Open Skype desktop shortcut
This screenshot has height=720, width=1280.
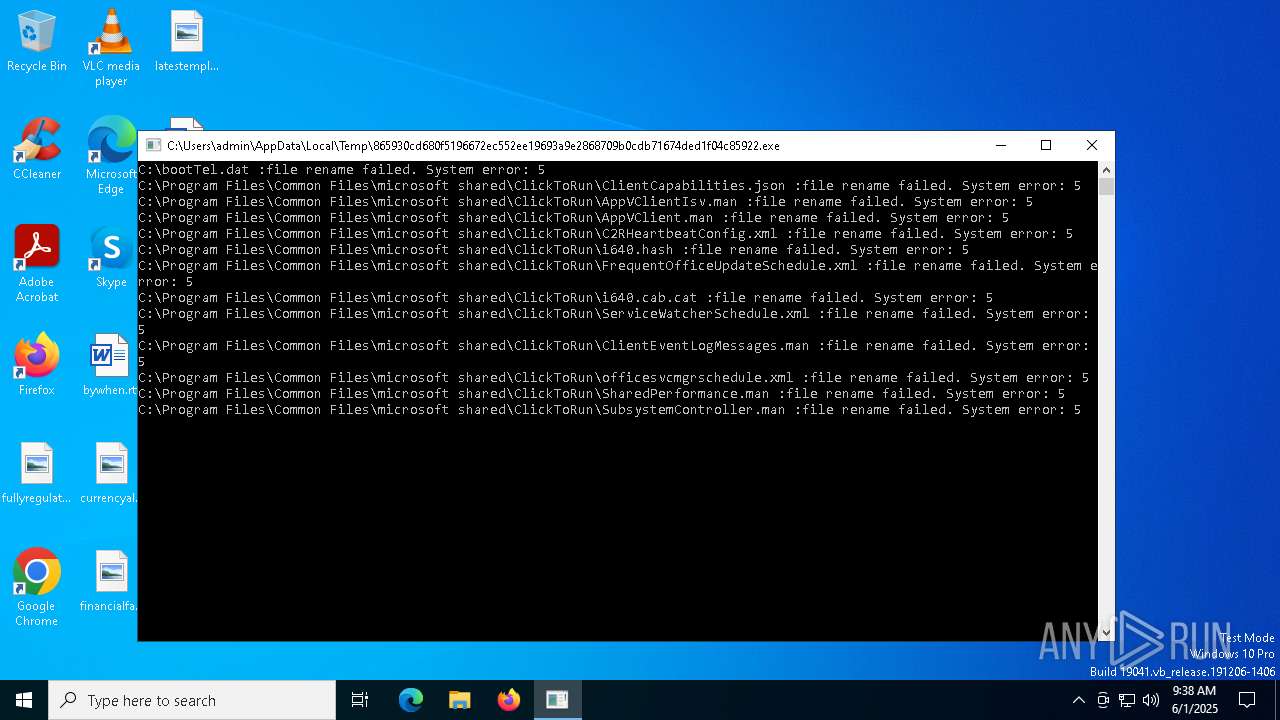click(111, 258)
